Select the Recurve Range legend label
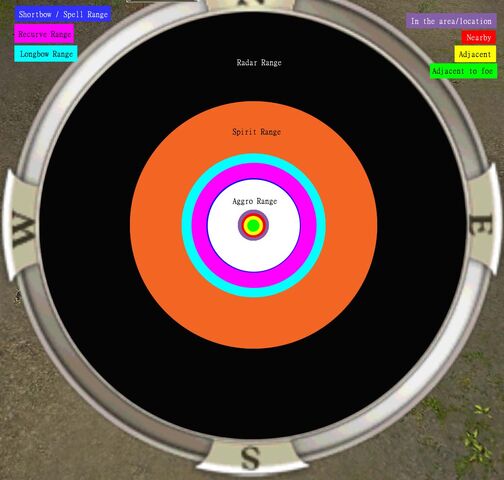The width and height of the screenshot is (504, 480). tap(44, 34)
